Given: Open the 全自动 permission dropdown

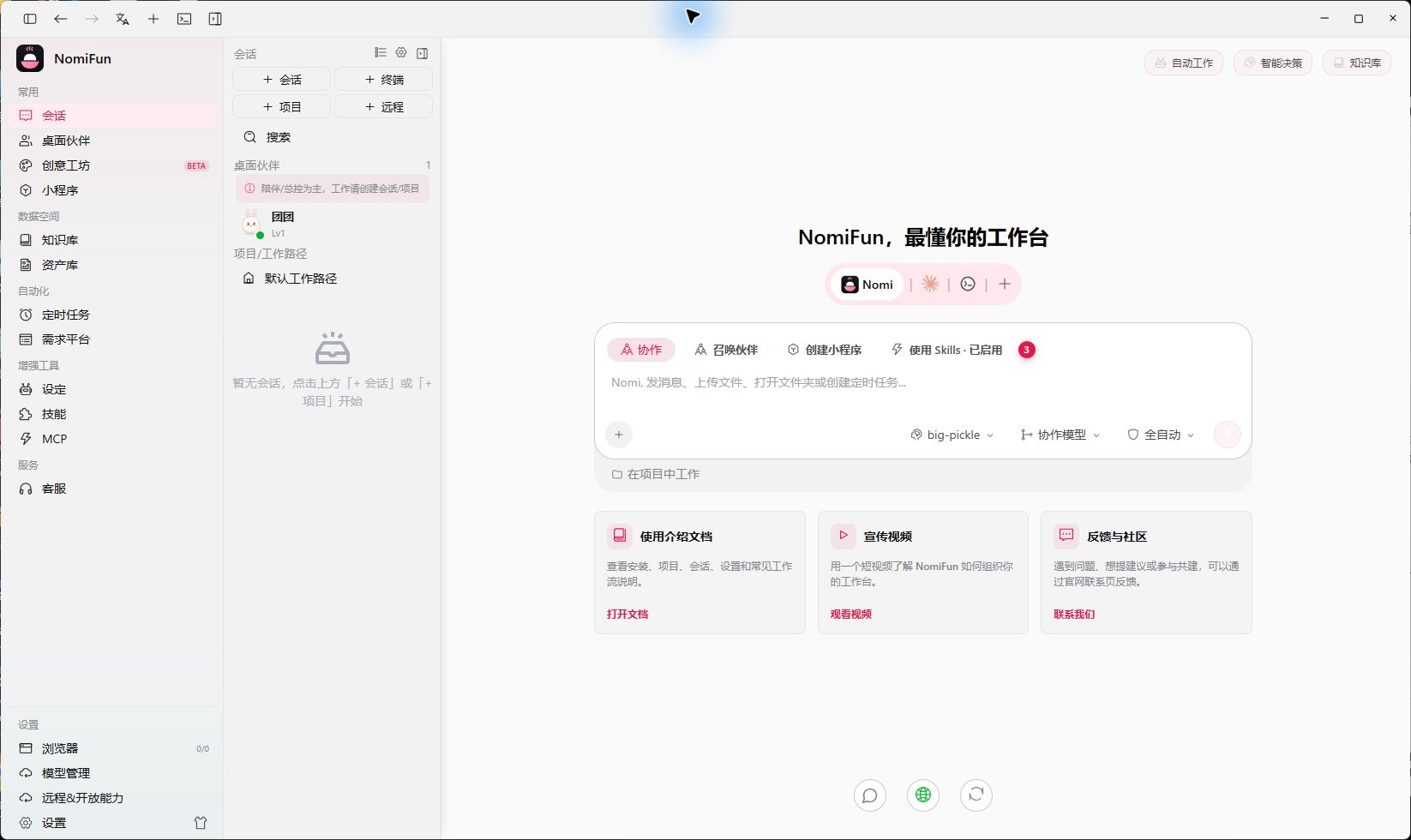Looking at the screenshot, I should [x=1161, y=435].
